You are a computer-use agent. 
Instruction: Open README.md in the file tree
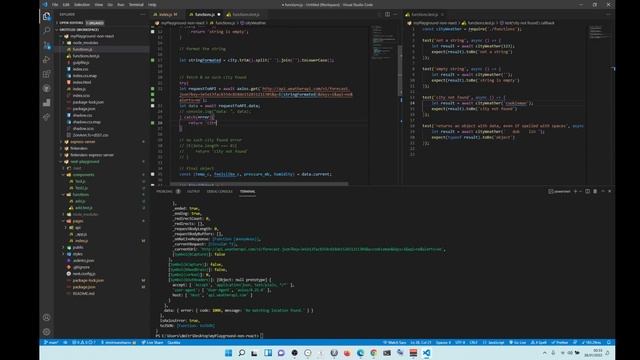point(84,293)
